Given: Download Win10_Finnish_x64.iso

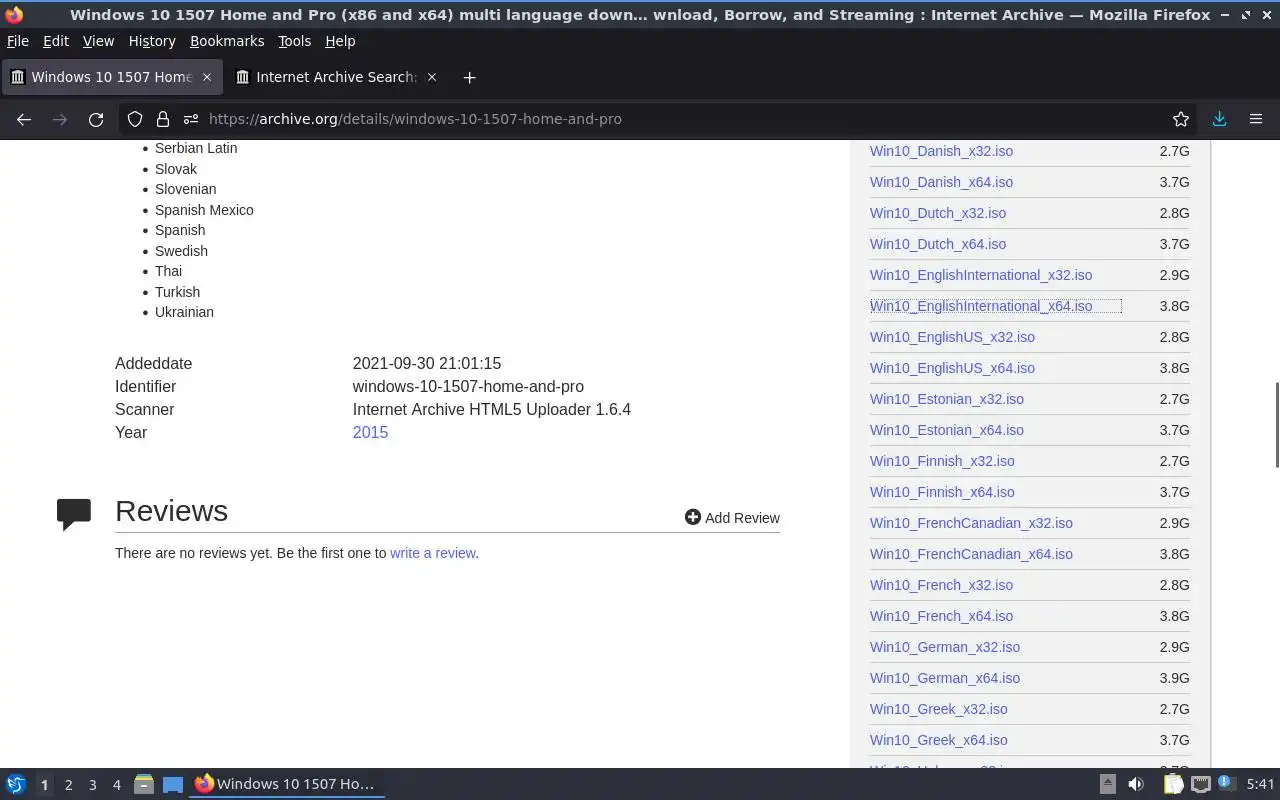Looking at the screenshot, I should click(942, 492).
